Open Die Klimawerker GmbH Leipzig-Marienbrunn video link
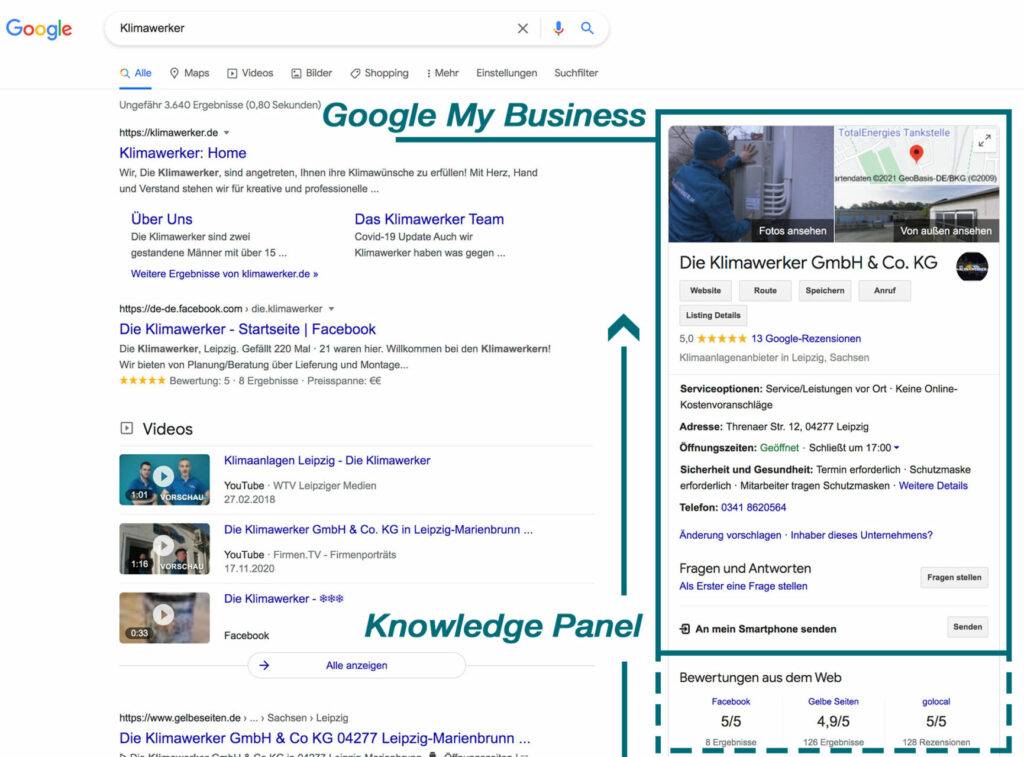Screen dimensions: 1024x757 coord(378,530)
